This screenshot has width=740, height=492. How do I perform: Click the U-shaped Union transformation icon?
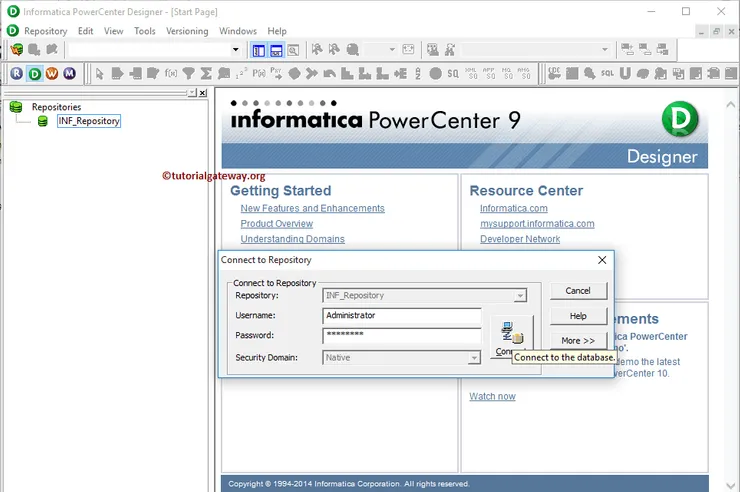[625, 74]
